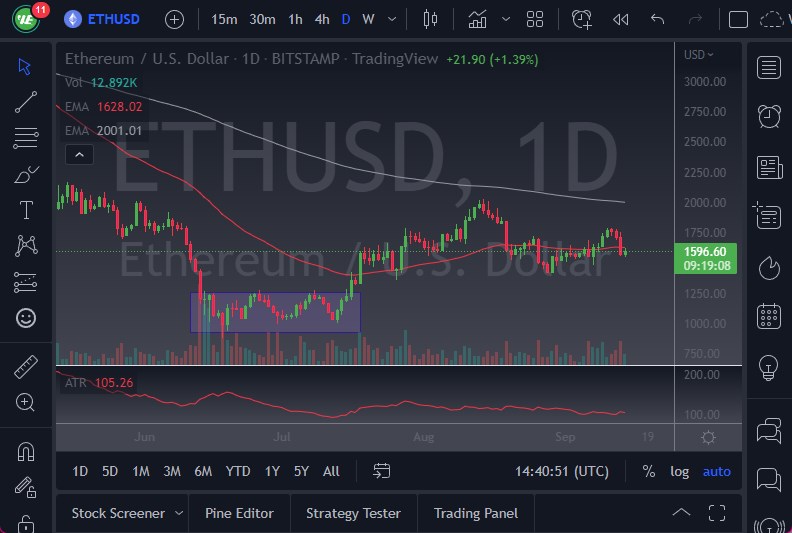Open the user profile avatar menu
Image resolution: width=792 pixels, height=533 pixels.
click(x=26, y=18)
